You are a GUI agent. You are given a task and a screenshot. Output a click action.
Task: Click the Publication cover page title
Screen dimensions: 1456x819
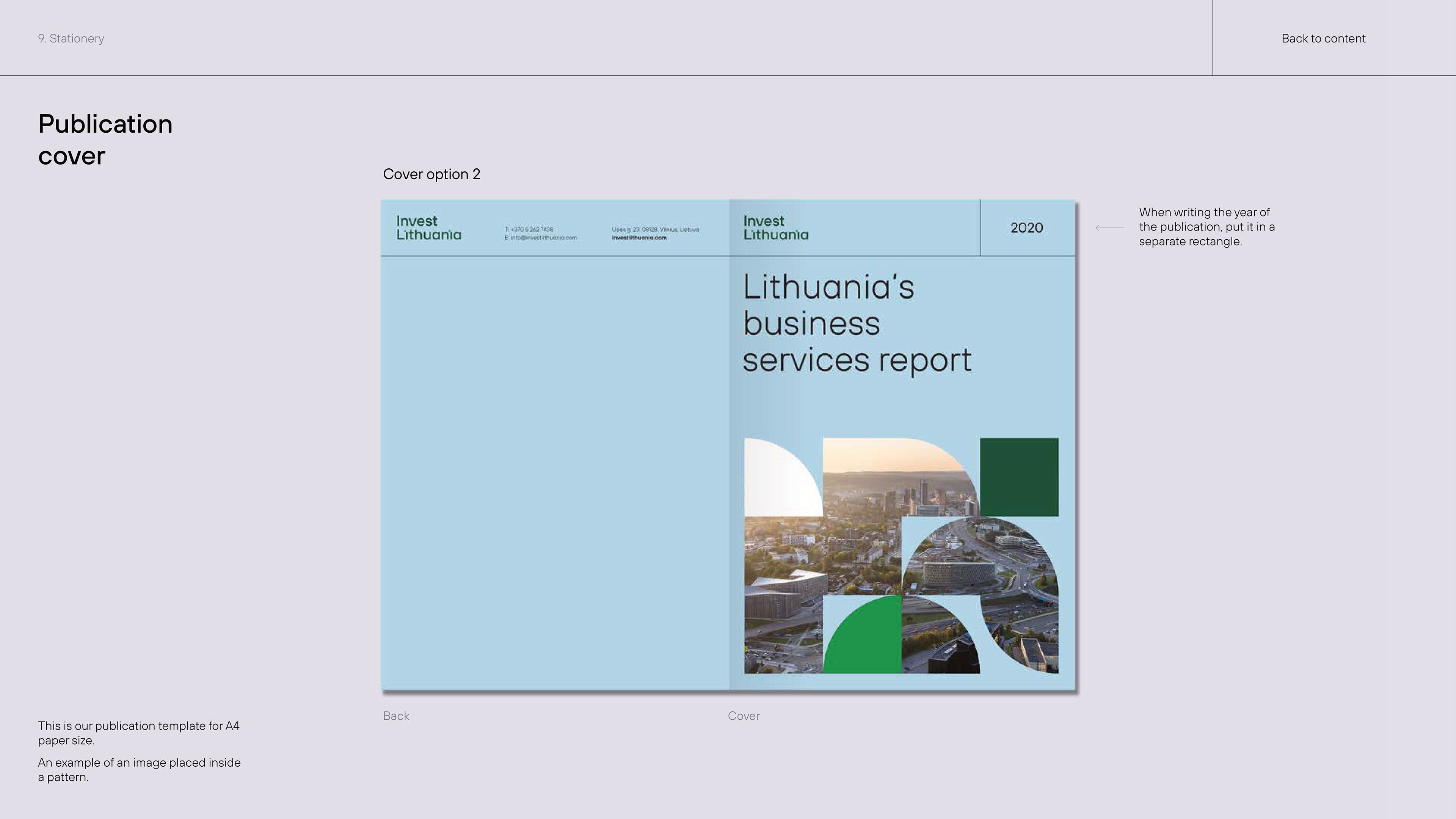coord(105,139)
